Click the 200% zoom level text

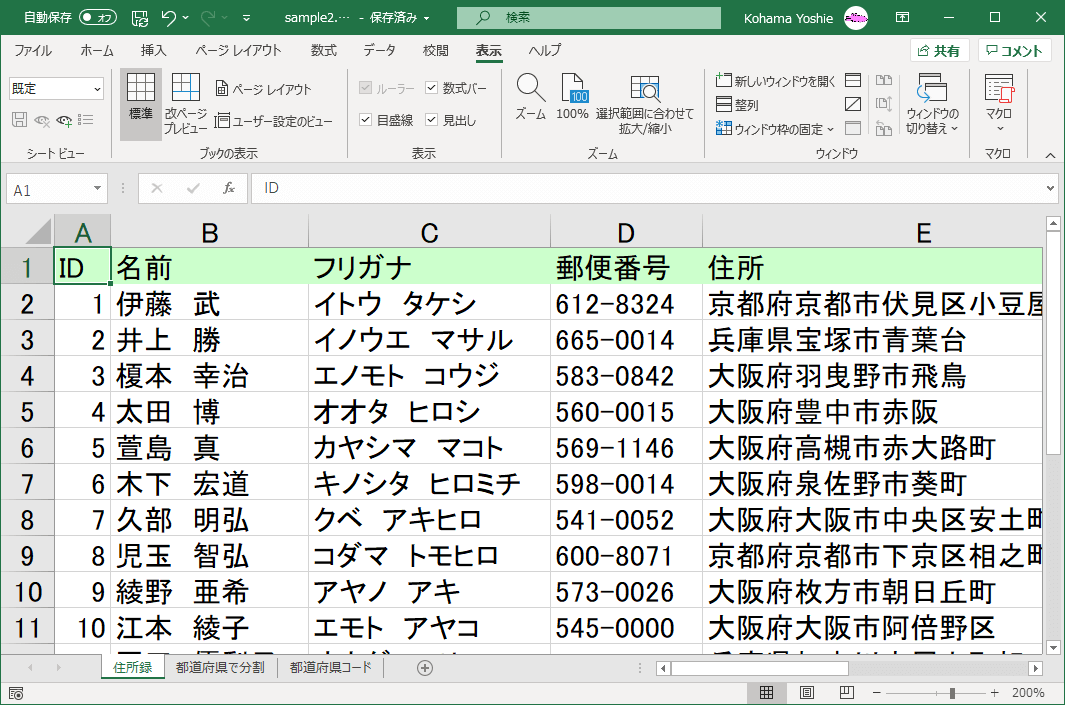coord(1028,693)
